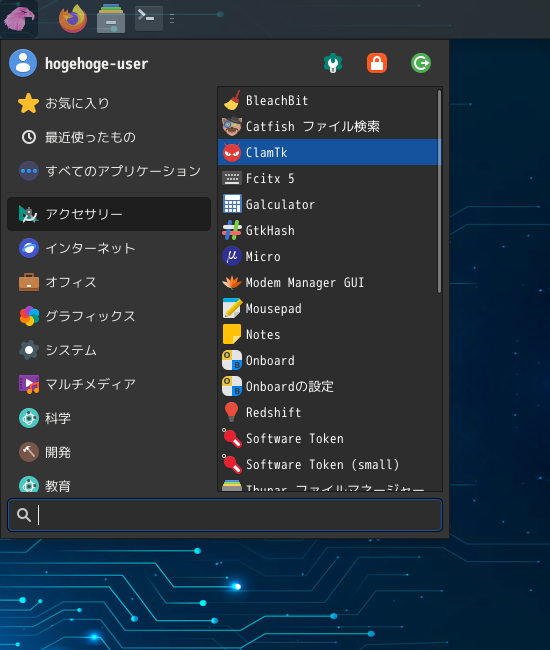The image size is (550, 650).
Task: Launch Catfish ファイル検索 entry
Action: (x=327, y=126)
